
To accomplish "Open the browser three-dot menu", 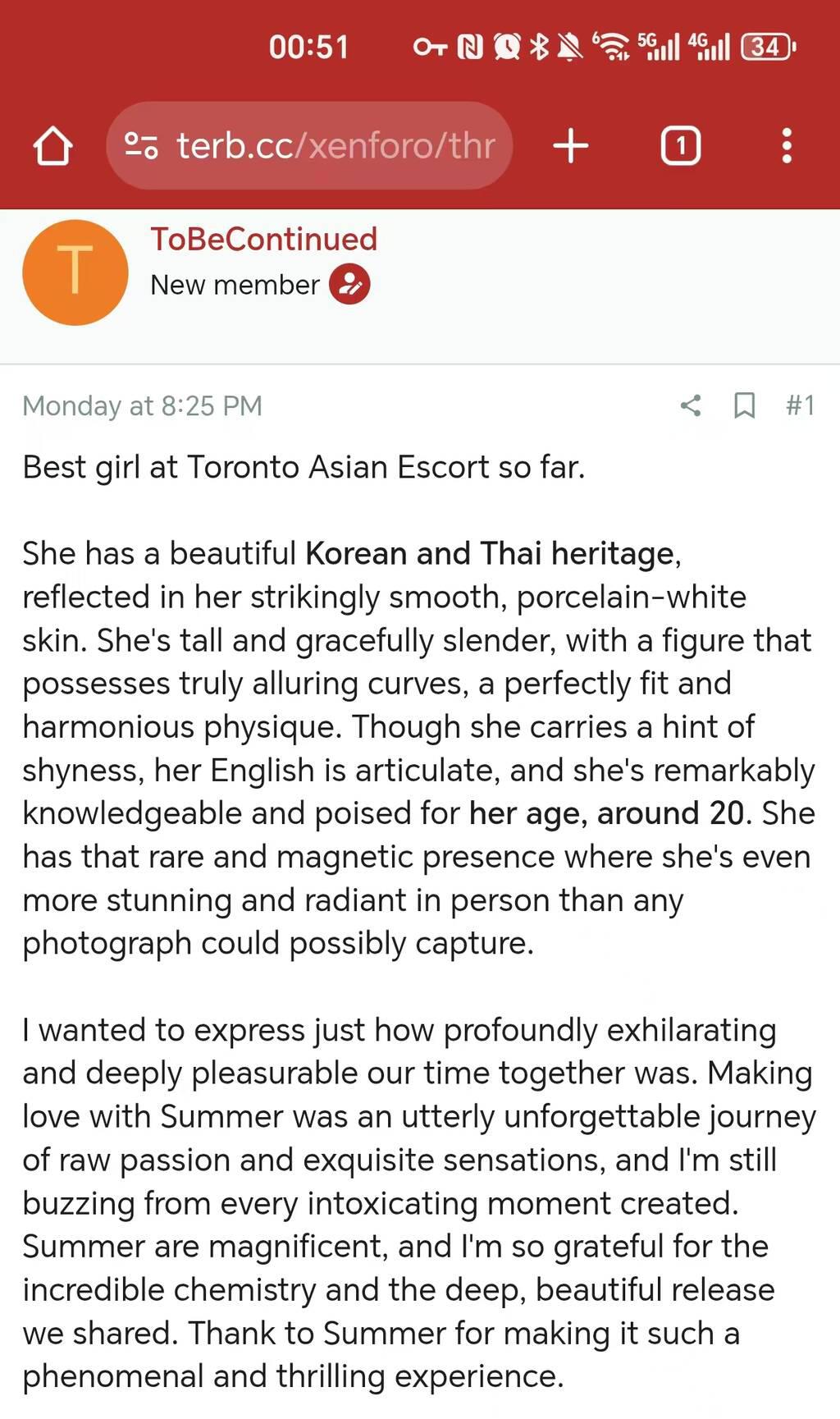I will point(786,146).
